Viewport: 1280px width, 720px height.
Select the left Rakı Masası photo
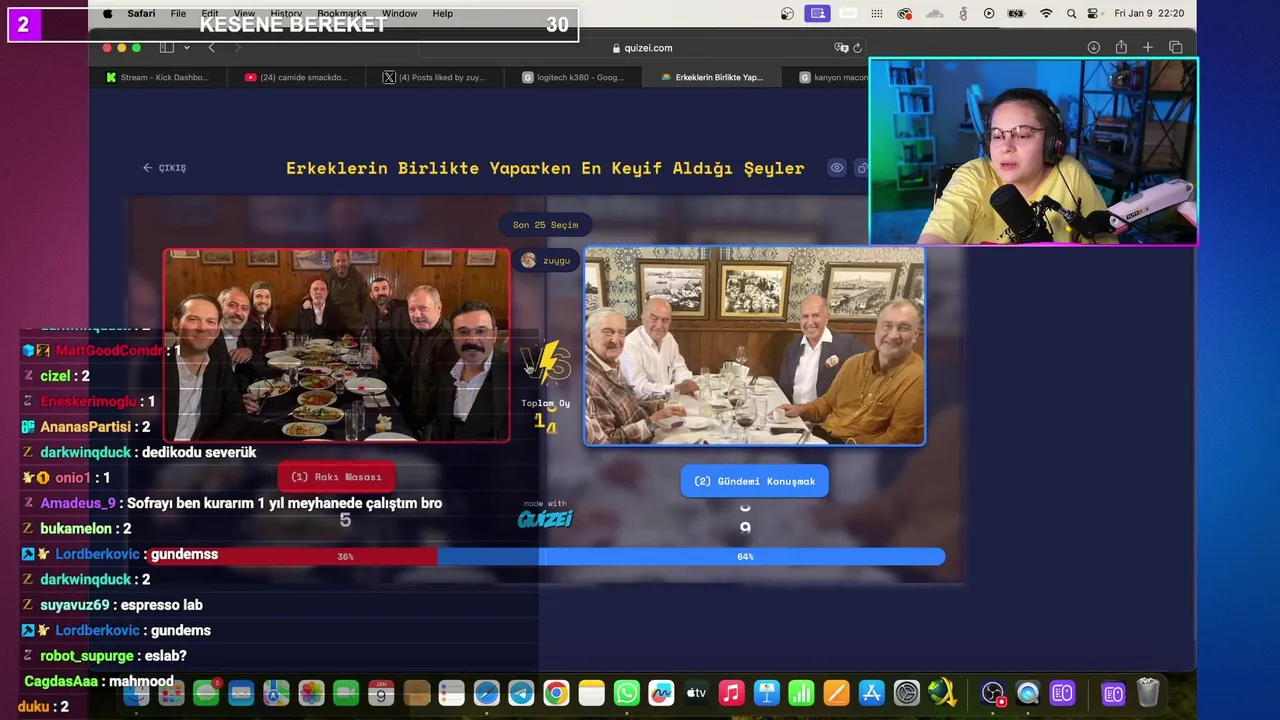pyautogui.click(x=337, y=345)
